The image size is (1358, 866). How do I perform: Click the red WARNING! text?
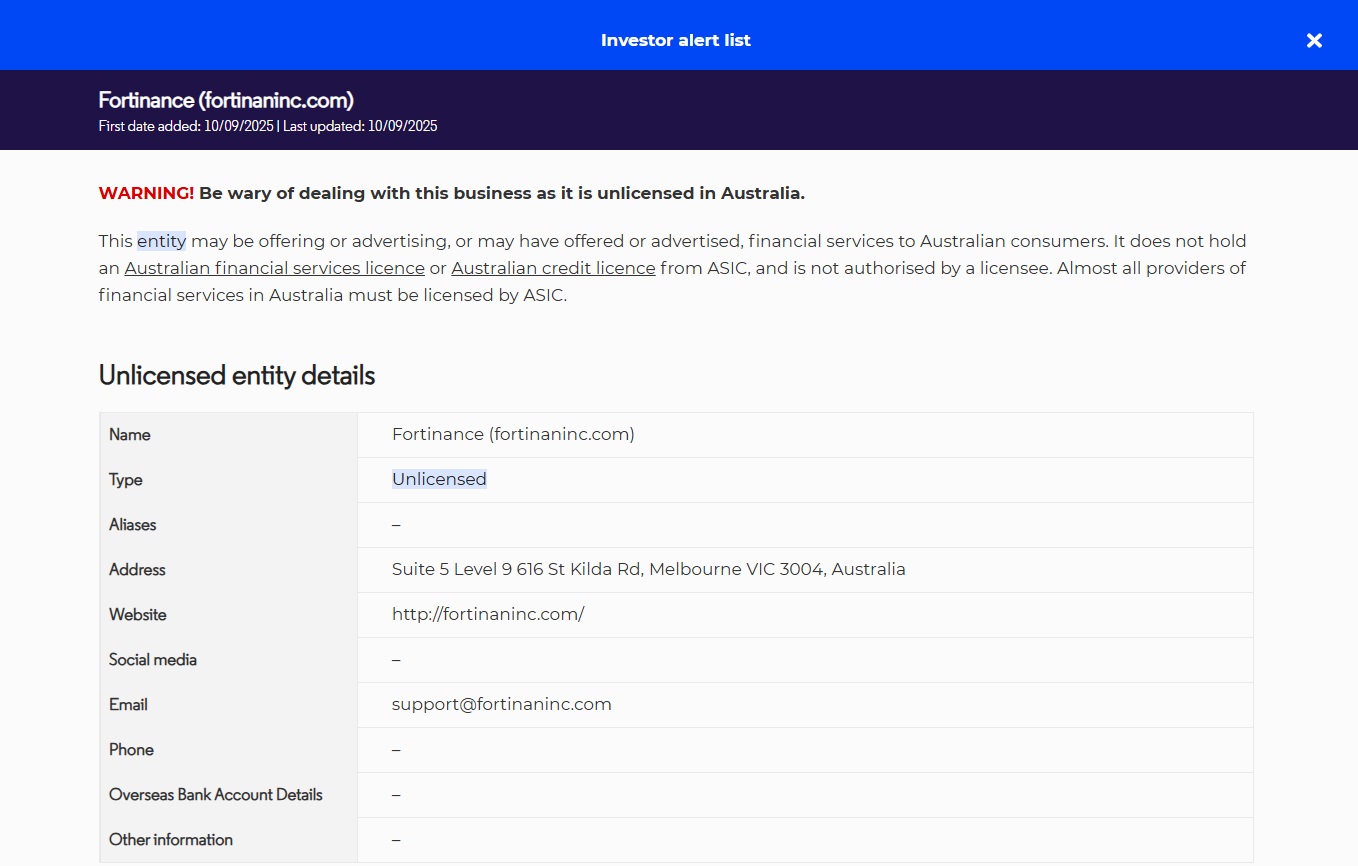tap(146, 193)
